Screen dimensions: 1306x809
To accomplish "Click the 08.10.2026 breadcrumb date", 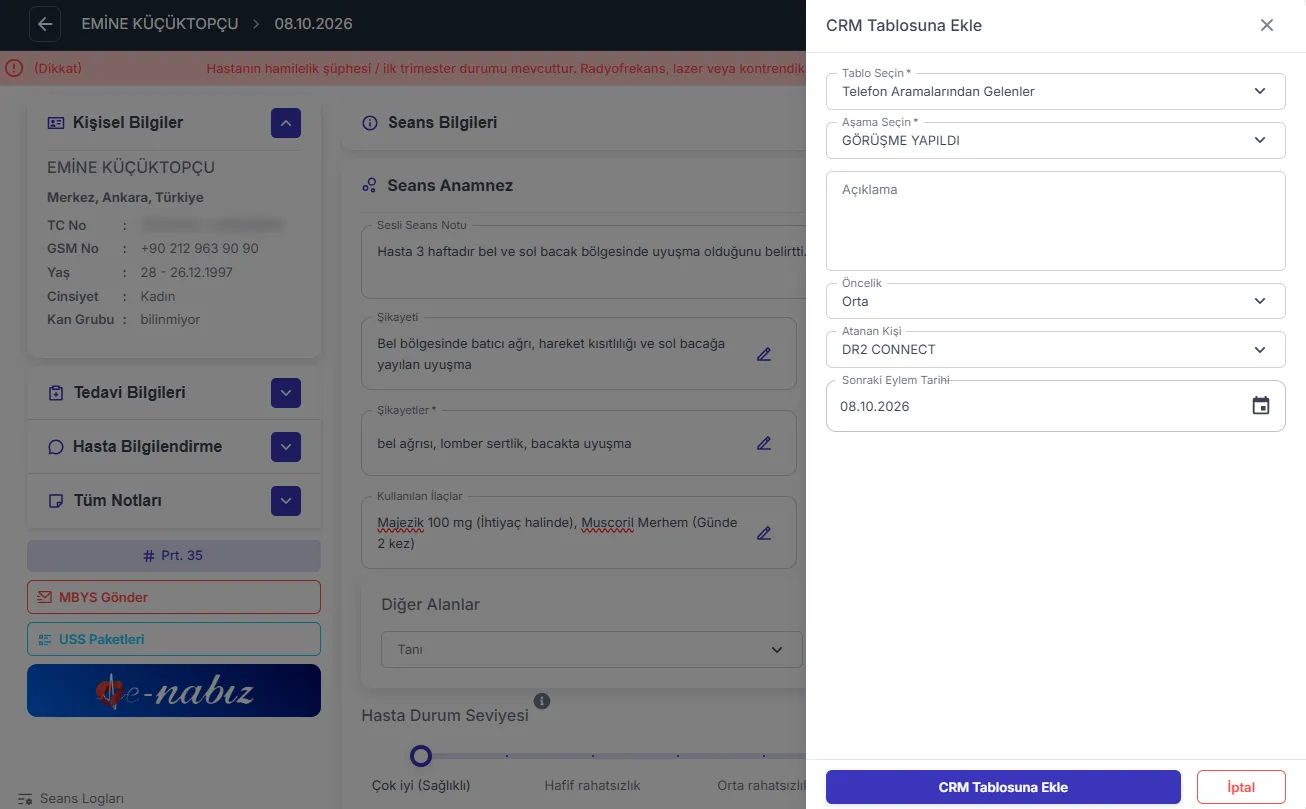I will [314, 24].
